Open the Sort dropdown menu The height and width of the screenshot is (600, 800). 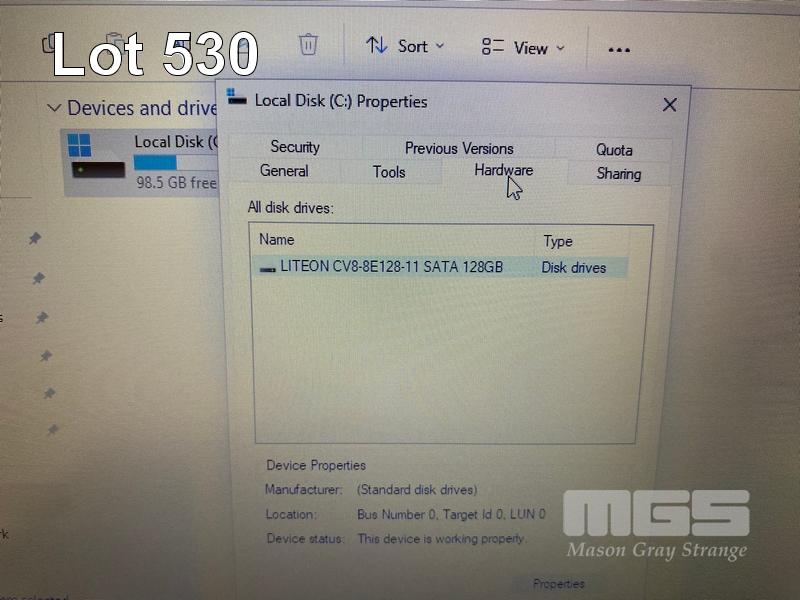pyautogui.click(x=406, y=46)
